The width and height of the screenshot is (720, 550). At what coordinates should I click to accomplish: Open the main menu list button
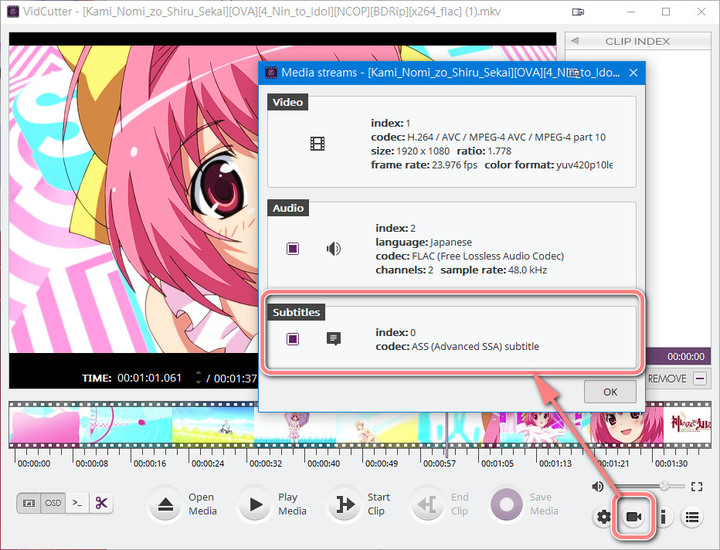click(x=692, y=517)
